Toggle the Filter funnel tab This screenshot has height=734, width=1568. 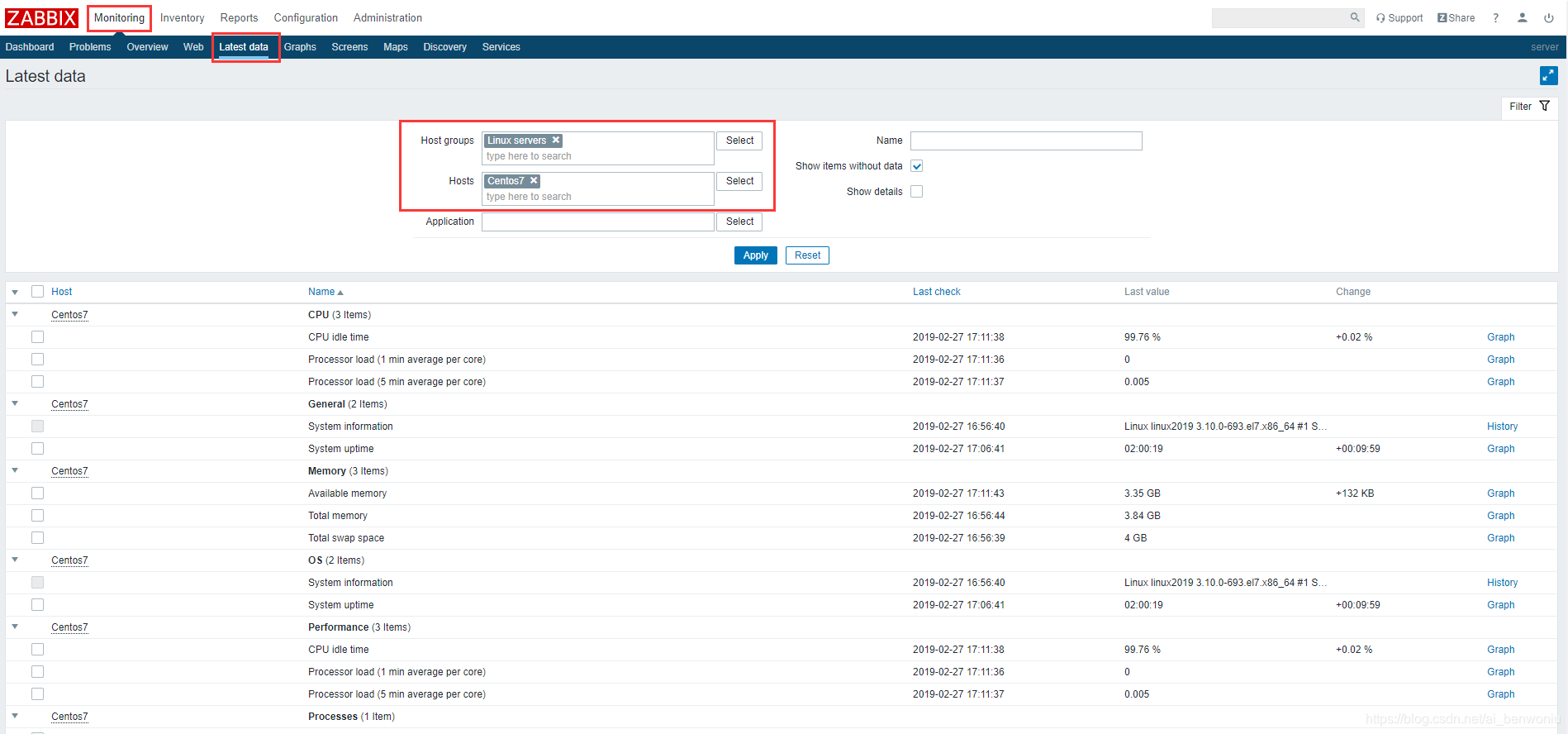[x=1529, y=107]
